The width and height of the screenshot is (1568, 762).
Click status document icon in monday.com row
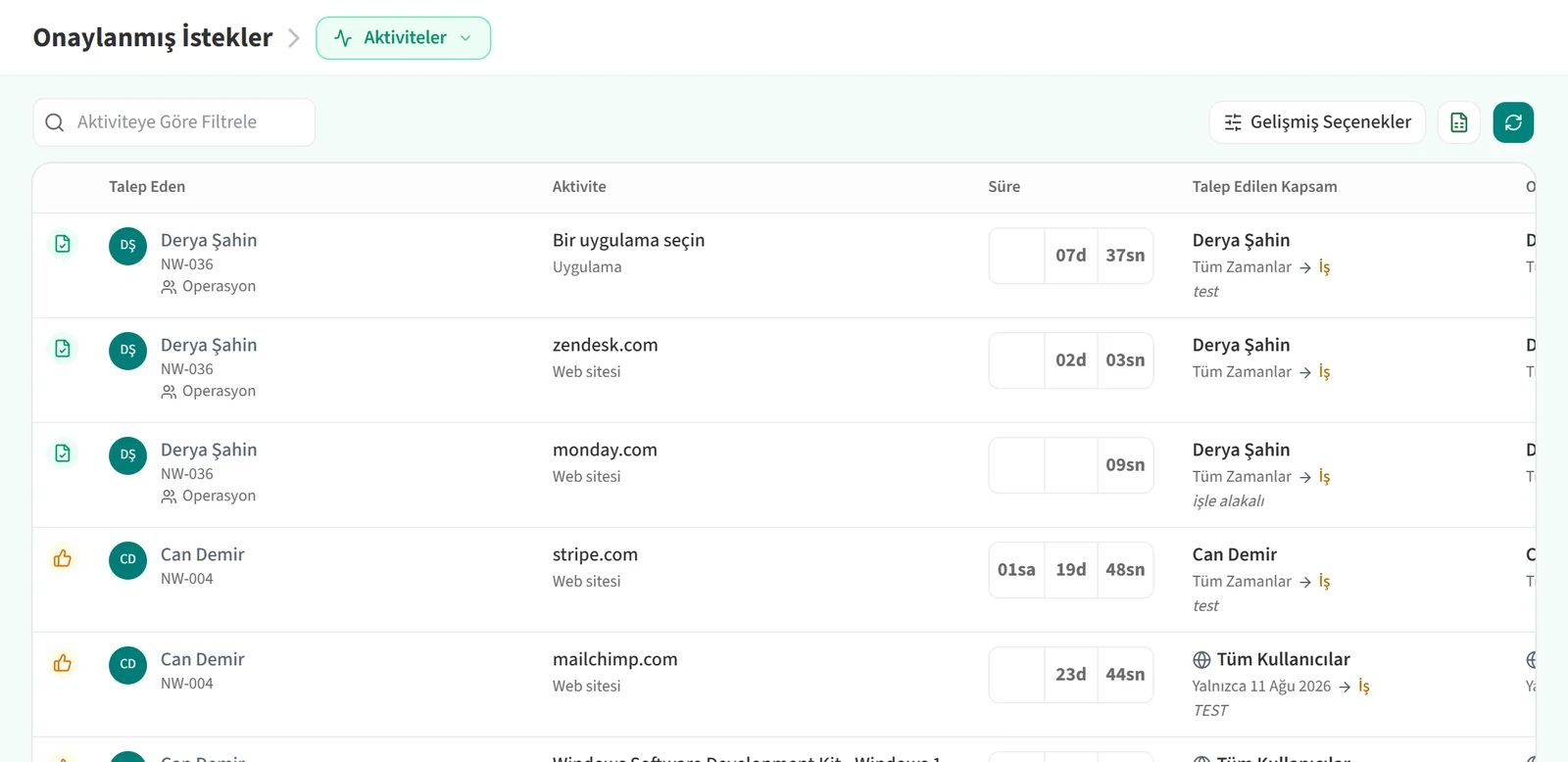tap(63, 453)
